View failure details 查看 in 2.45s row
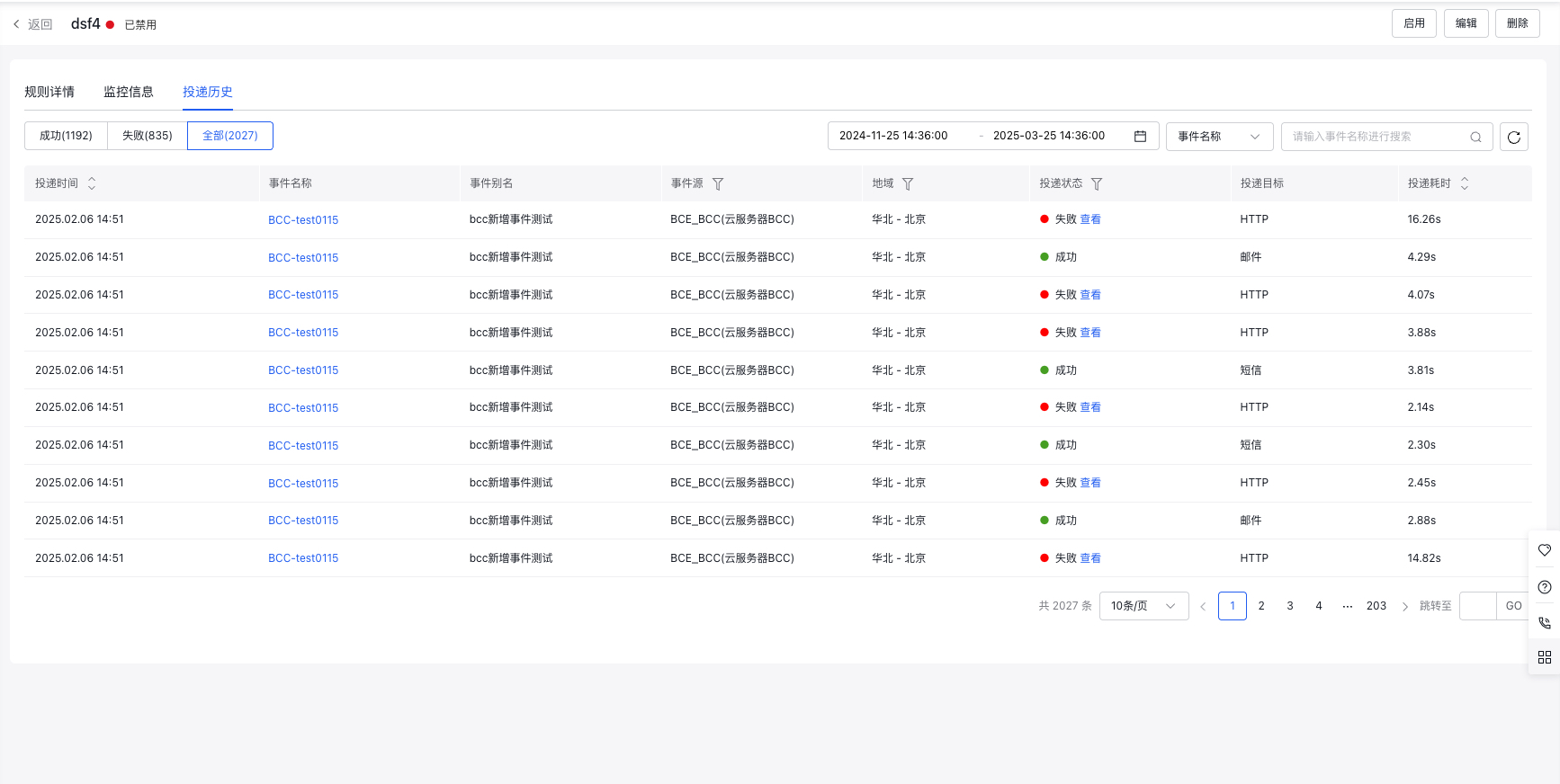Viewport: 1560px width, 784px height. click(1090, 483)
